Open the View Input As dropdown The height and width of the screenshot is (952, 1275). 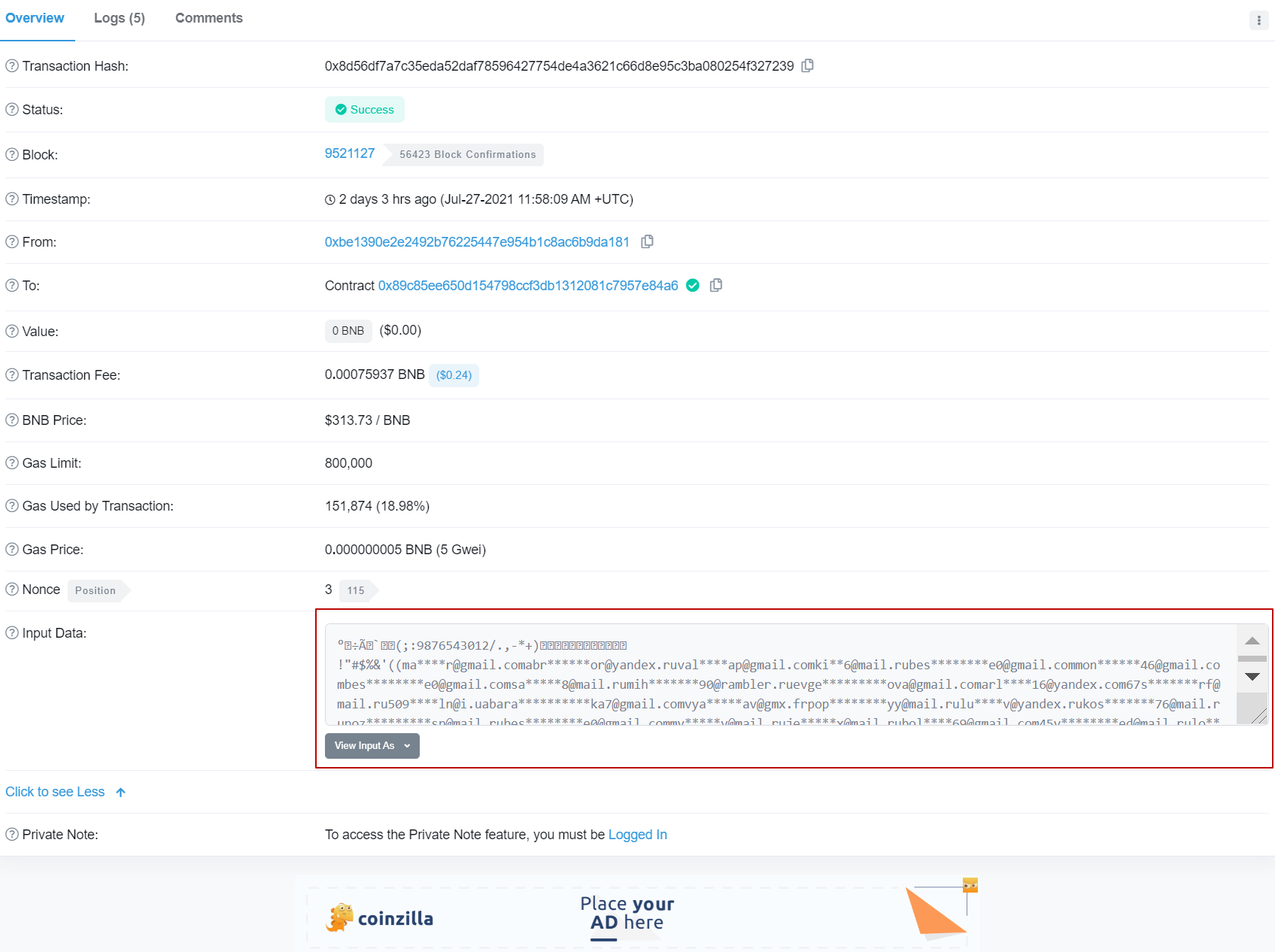tap(372, 746)
